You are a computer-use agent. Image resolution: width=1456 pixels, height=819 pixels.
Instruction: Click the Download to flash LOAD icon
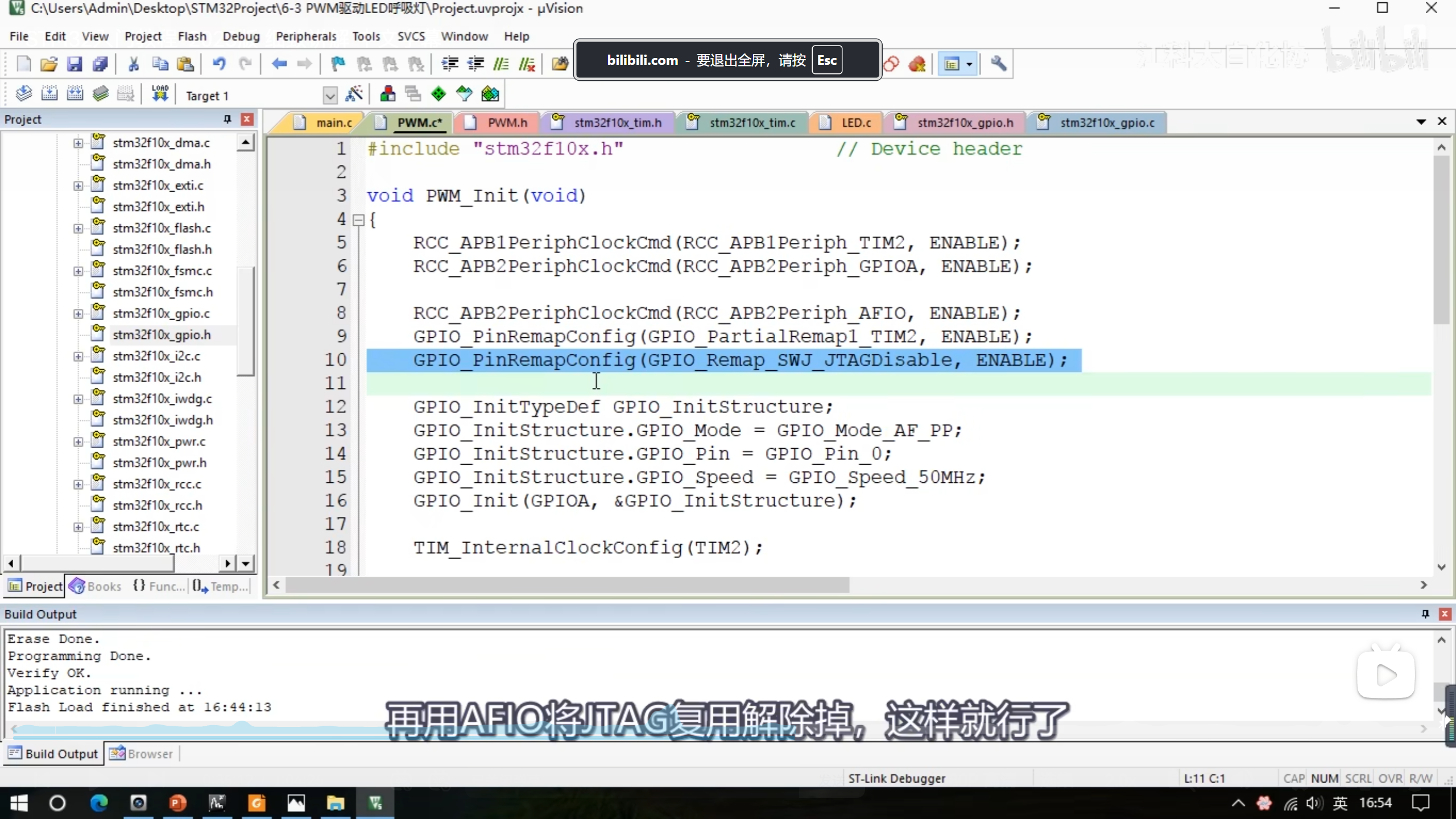click(x=160, y=94)
